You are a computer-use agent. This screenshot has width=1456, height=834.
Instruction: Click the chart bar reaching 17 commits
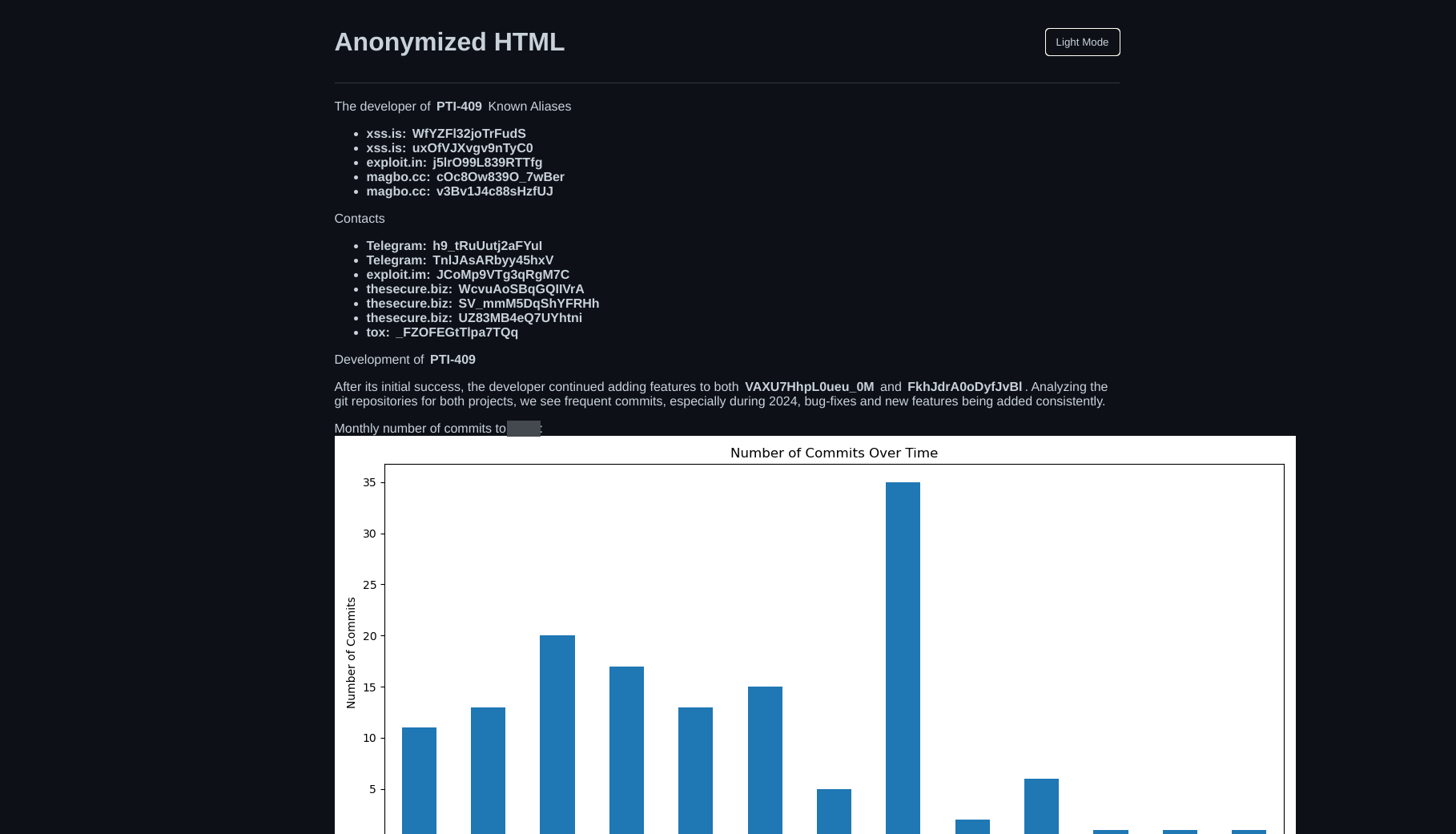coord(626,749)
